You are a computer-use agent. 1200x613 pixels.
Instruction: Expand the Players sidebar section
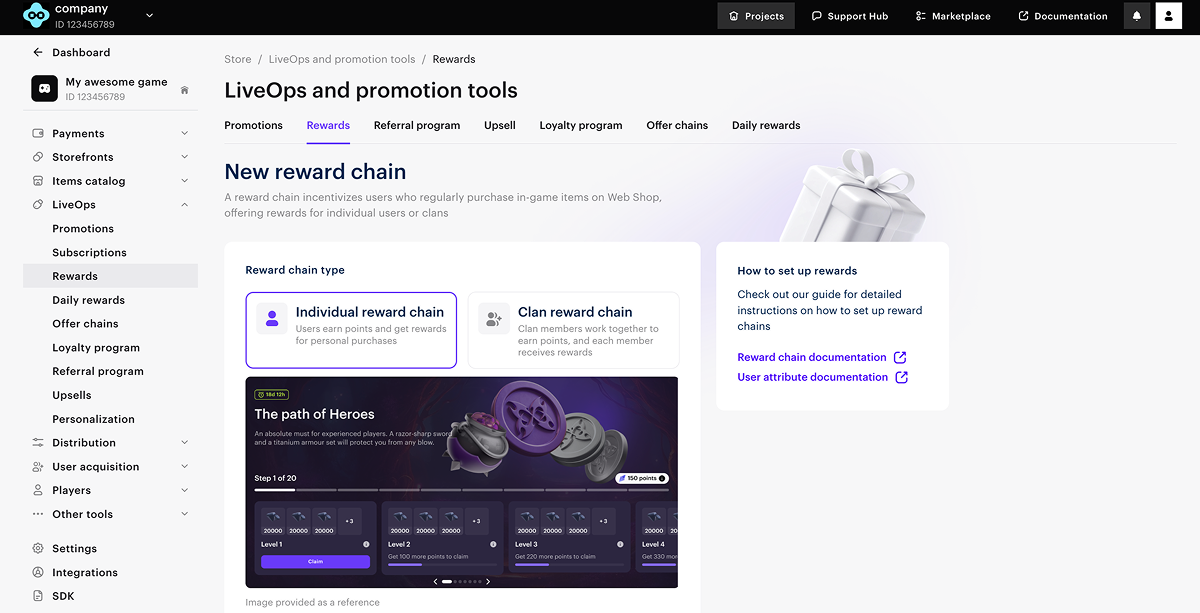pos(184,490)
